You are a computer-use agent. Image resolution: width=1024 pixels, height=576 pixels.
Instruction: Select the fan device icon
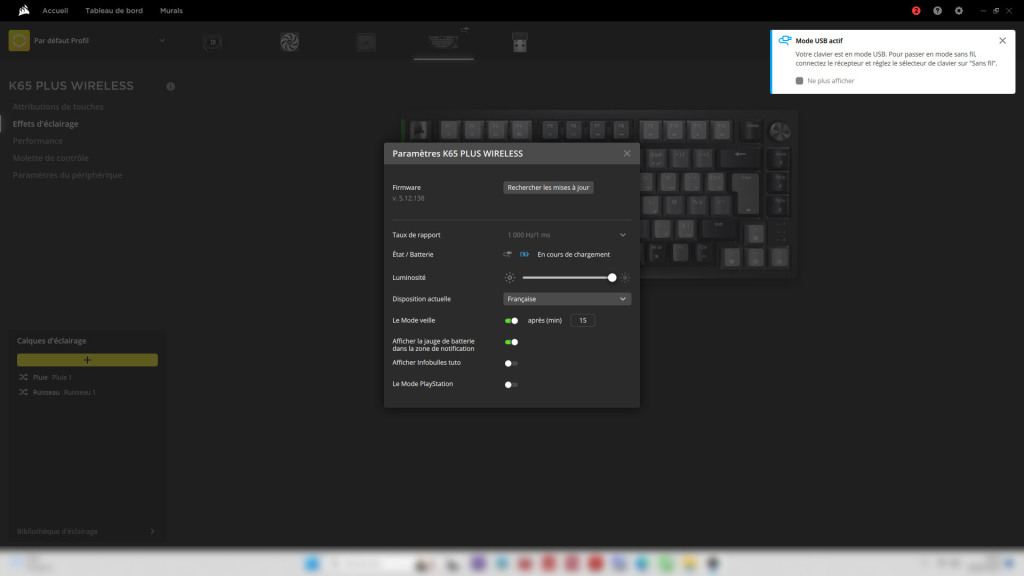click(x=289, y=42)
